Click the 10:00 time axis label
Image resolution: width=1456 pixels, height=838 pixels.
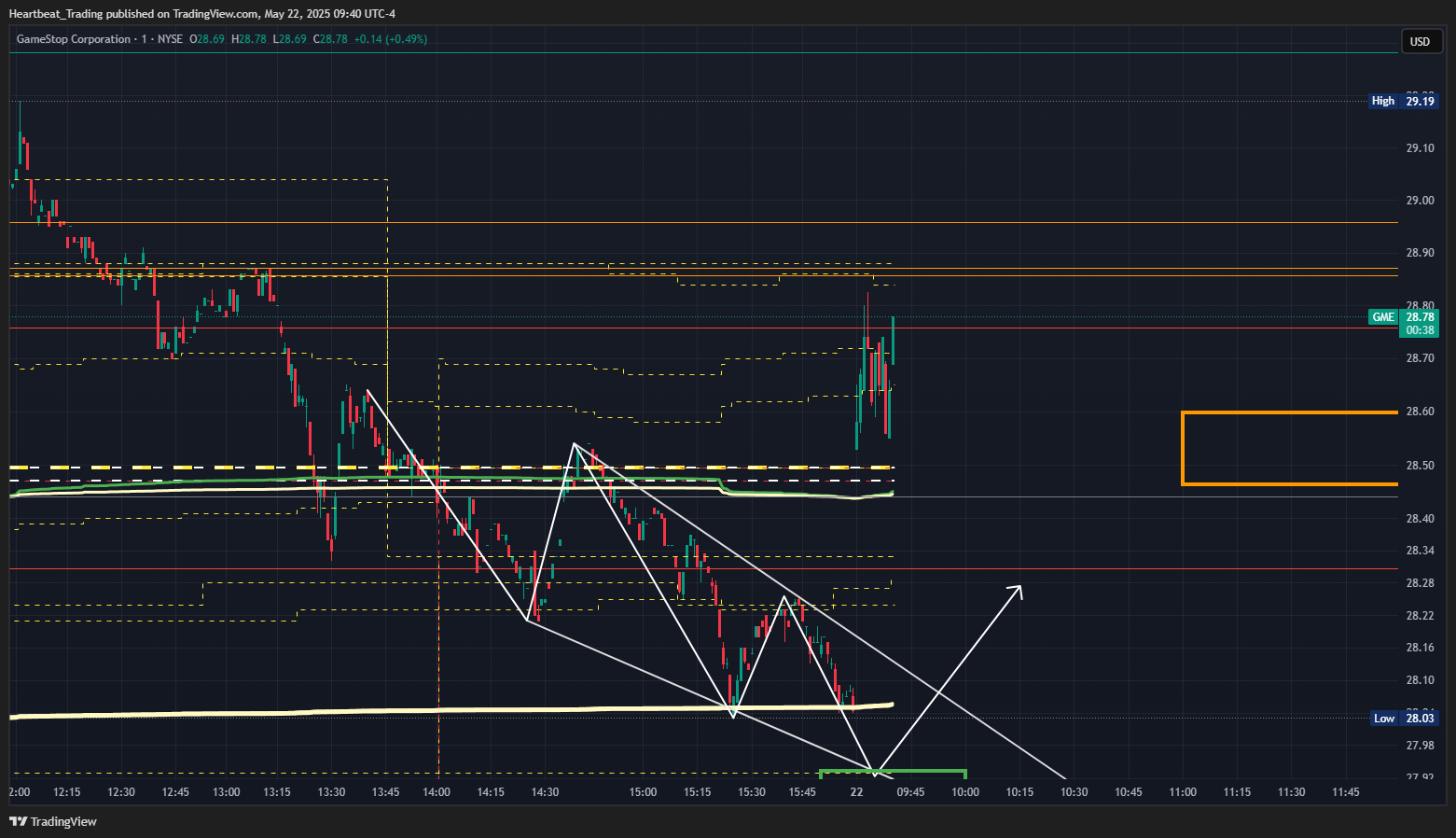point(965,792)
